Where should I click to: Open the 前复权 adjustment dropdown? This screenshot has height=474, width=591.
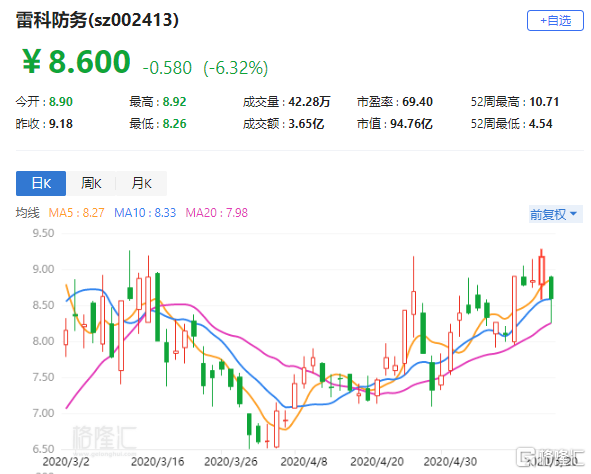[x=556, y=214]
